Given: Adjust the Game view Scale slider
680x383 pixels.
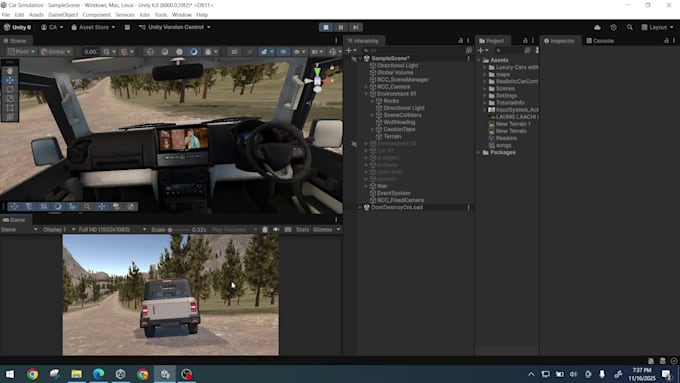Looking at the screenshot, I should [x=179, y=229].
